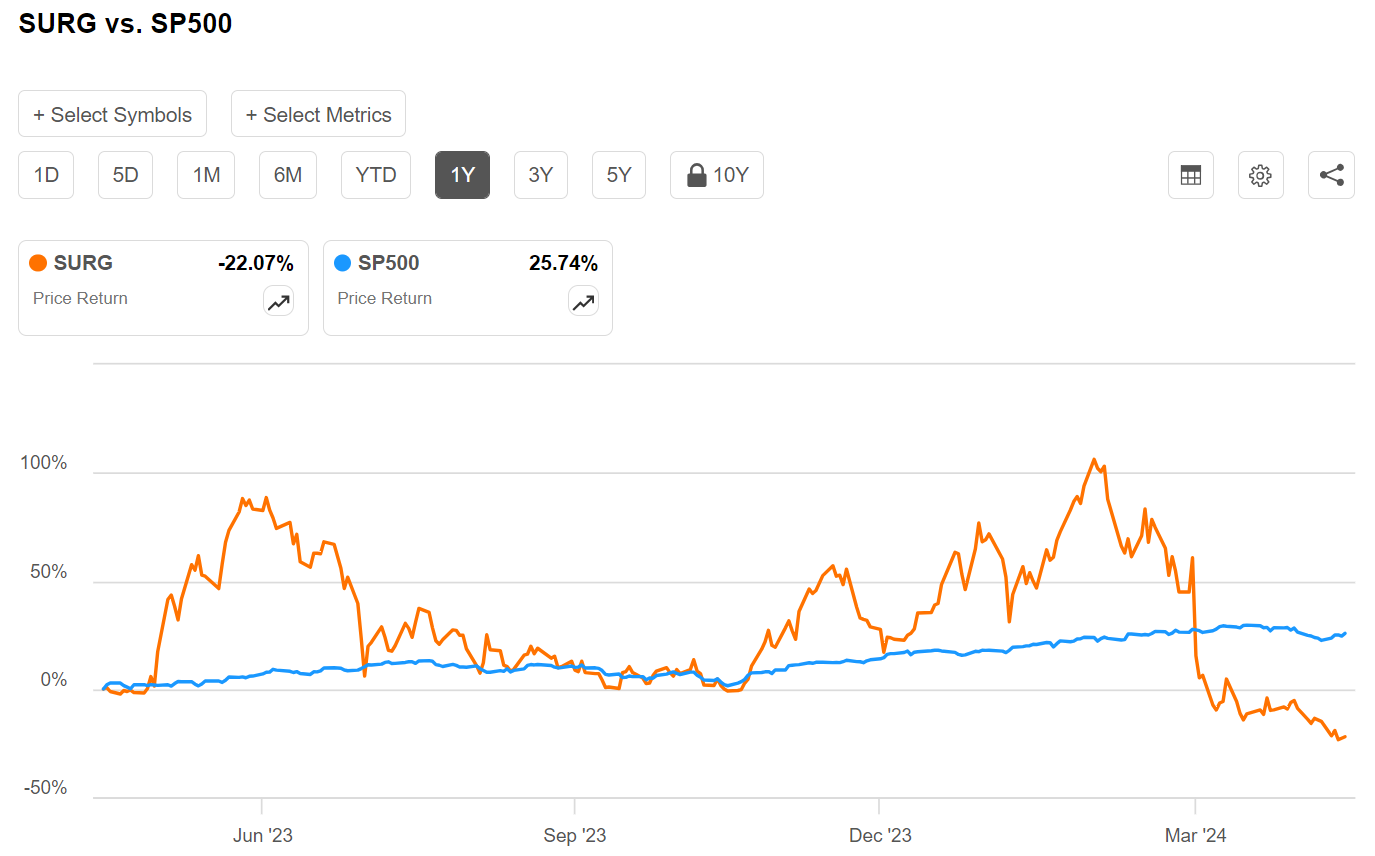Switch to the 1D time range
Screen dimensions: 1375x856
coord(46,175)
